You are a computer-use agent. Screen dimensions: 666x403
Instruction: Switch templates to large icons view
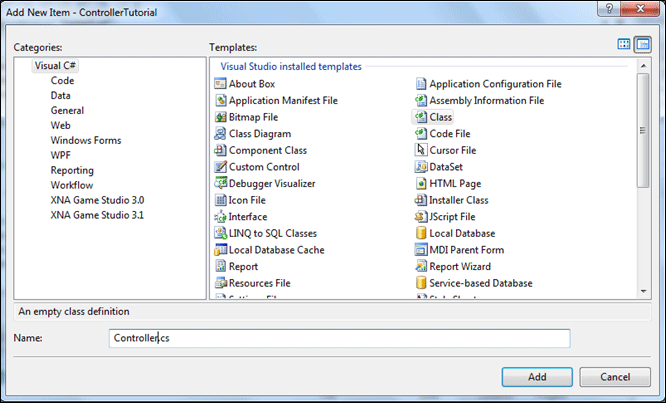624,44
